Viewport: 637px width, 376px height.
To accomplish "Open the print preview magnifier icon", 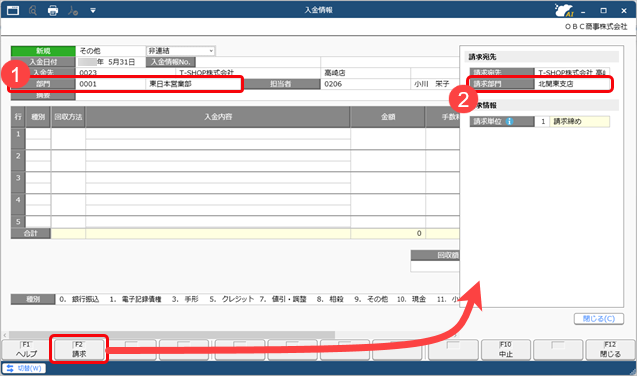I will pyautogui.click(x=33, y=10).
